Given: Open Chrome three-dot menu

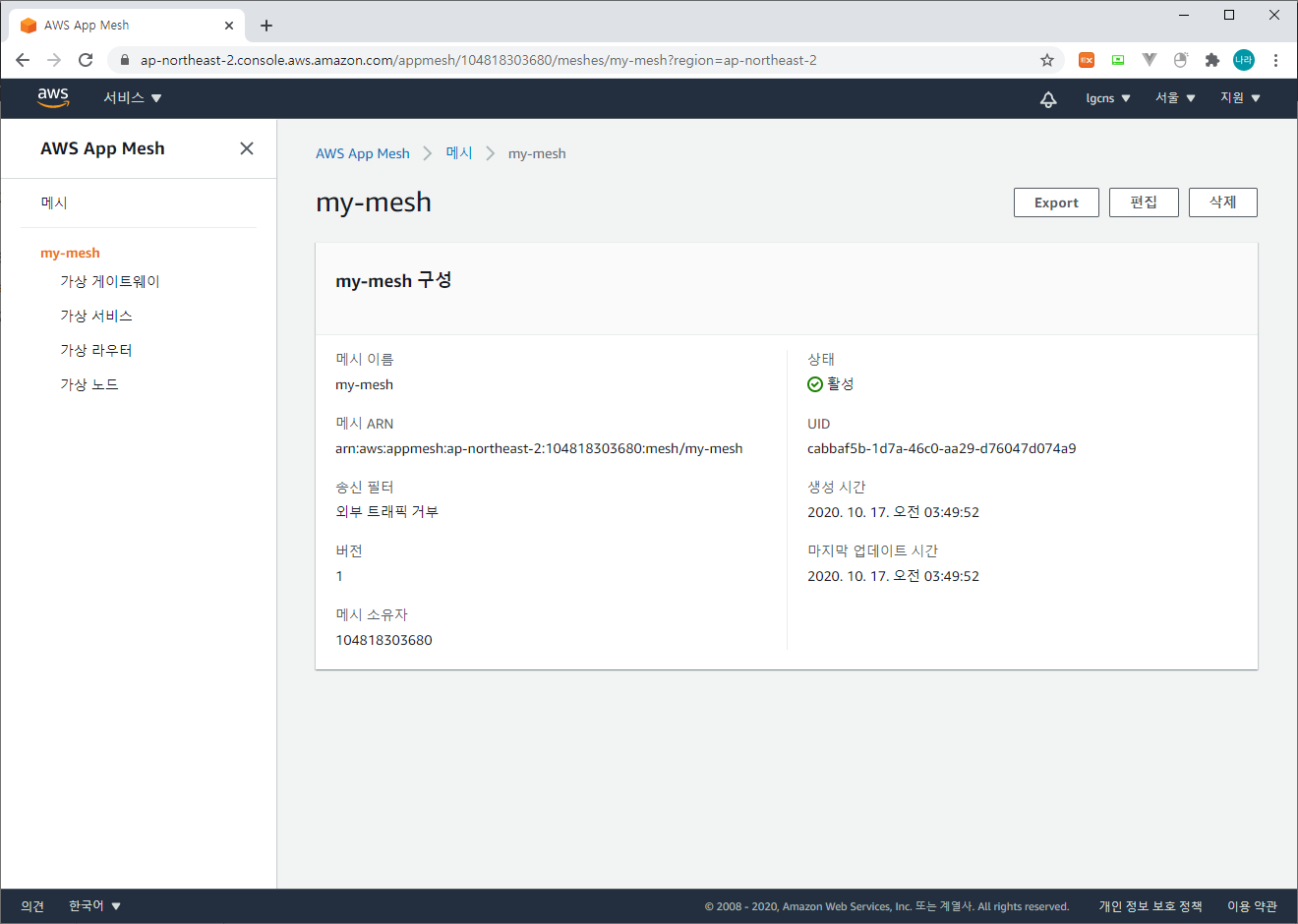Looking at the screenshot, I should coord(1275,60).
